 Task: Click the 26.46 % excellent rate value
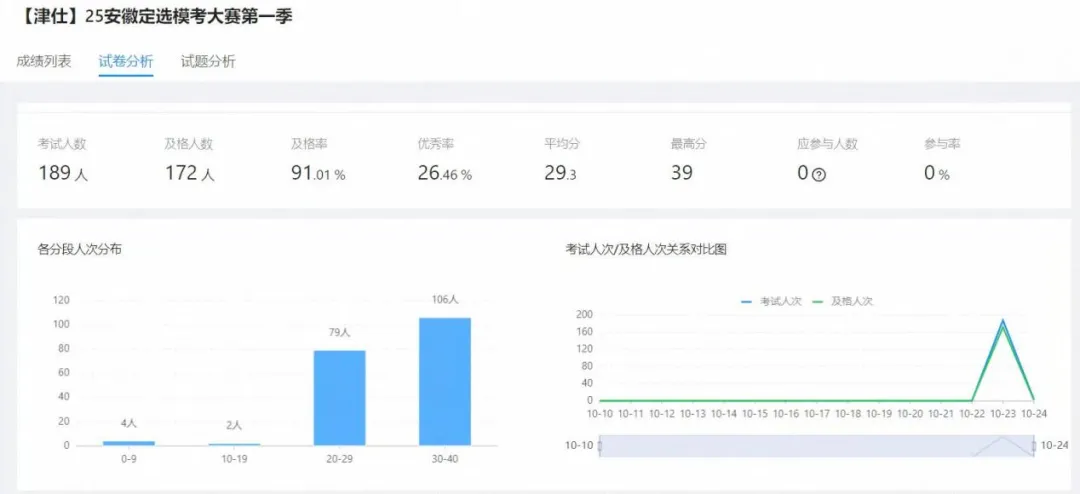coord(445,173)
